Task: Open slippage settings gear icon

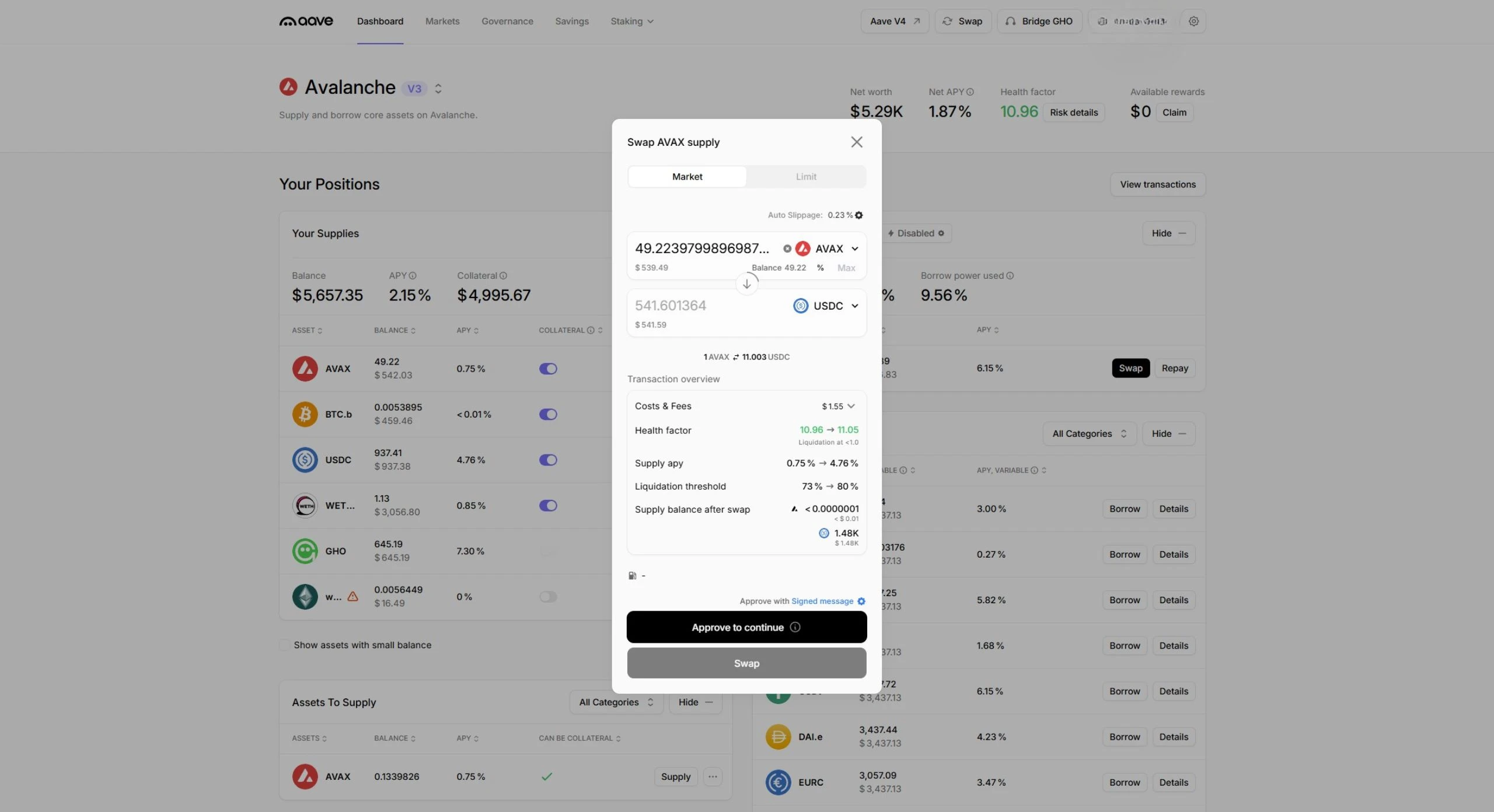Action: pyautogui.click(x=859, y=215)
